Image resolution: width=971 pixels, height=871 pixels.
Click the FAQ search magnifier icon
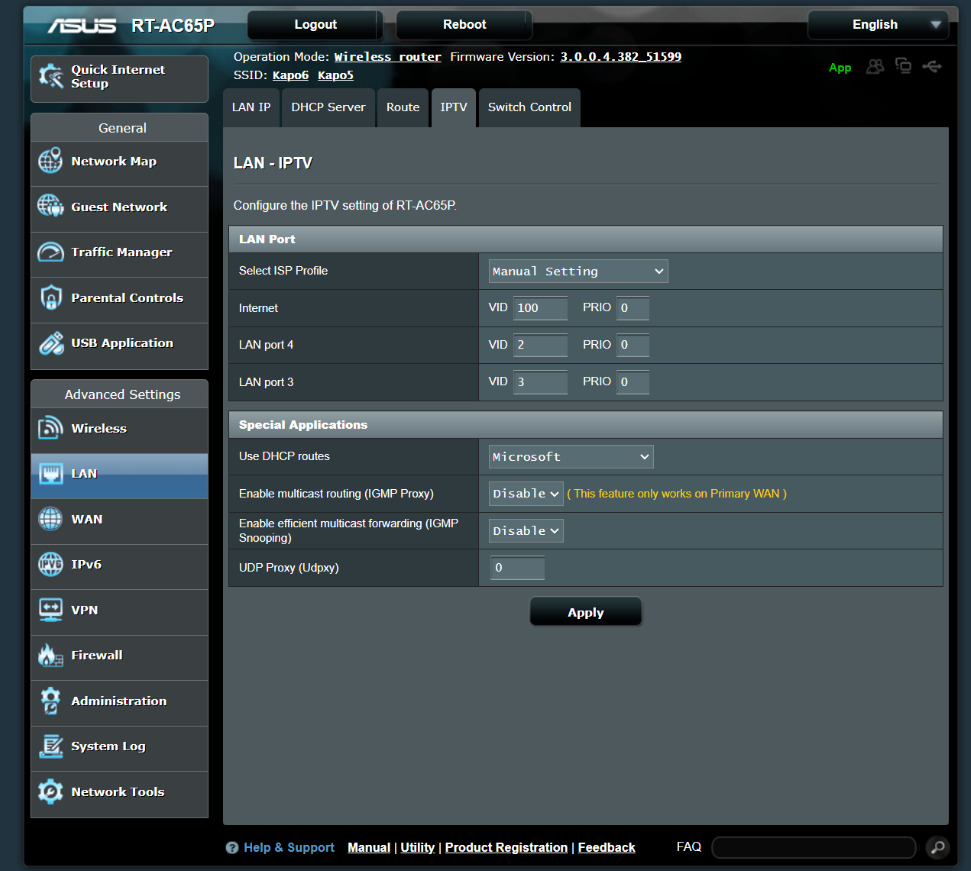point(936,847)
